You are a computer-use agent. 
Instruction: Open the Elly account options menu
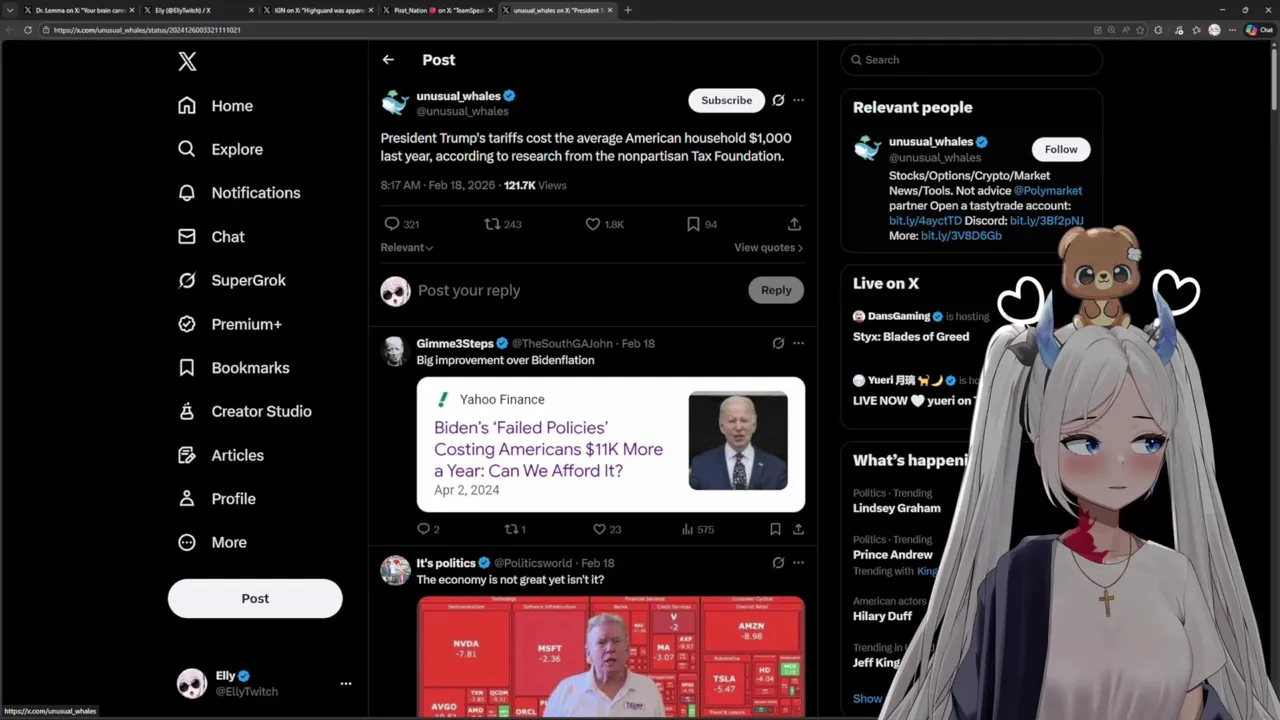click(346, 684)
